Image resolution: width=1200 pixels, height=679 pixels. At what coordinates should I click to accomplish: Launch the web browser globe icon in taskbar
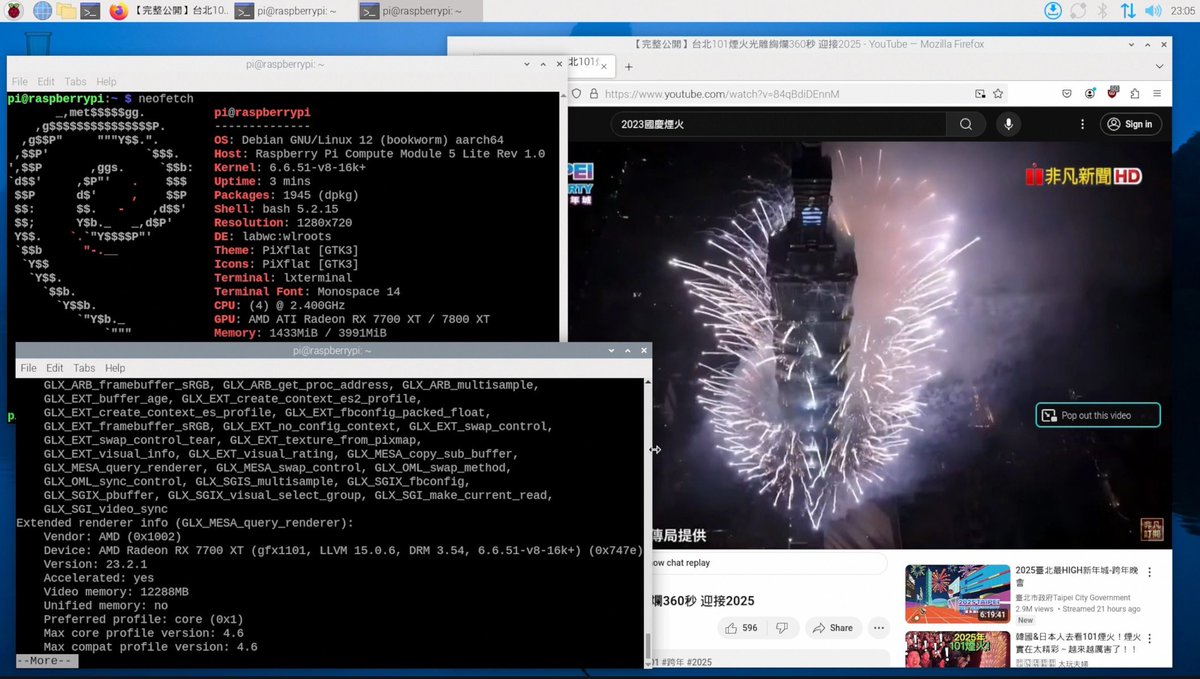point(42,11)
